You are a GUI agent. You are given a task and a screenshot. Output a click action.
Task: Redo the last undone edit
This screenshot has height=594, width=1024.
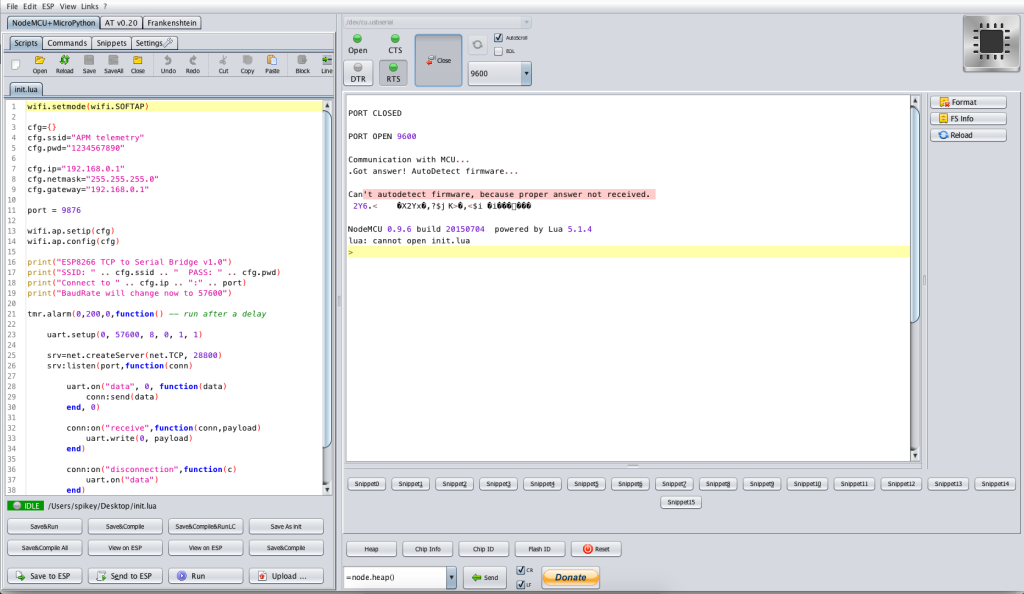click(193, 64)
